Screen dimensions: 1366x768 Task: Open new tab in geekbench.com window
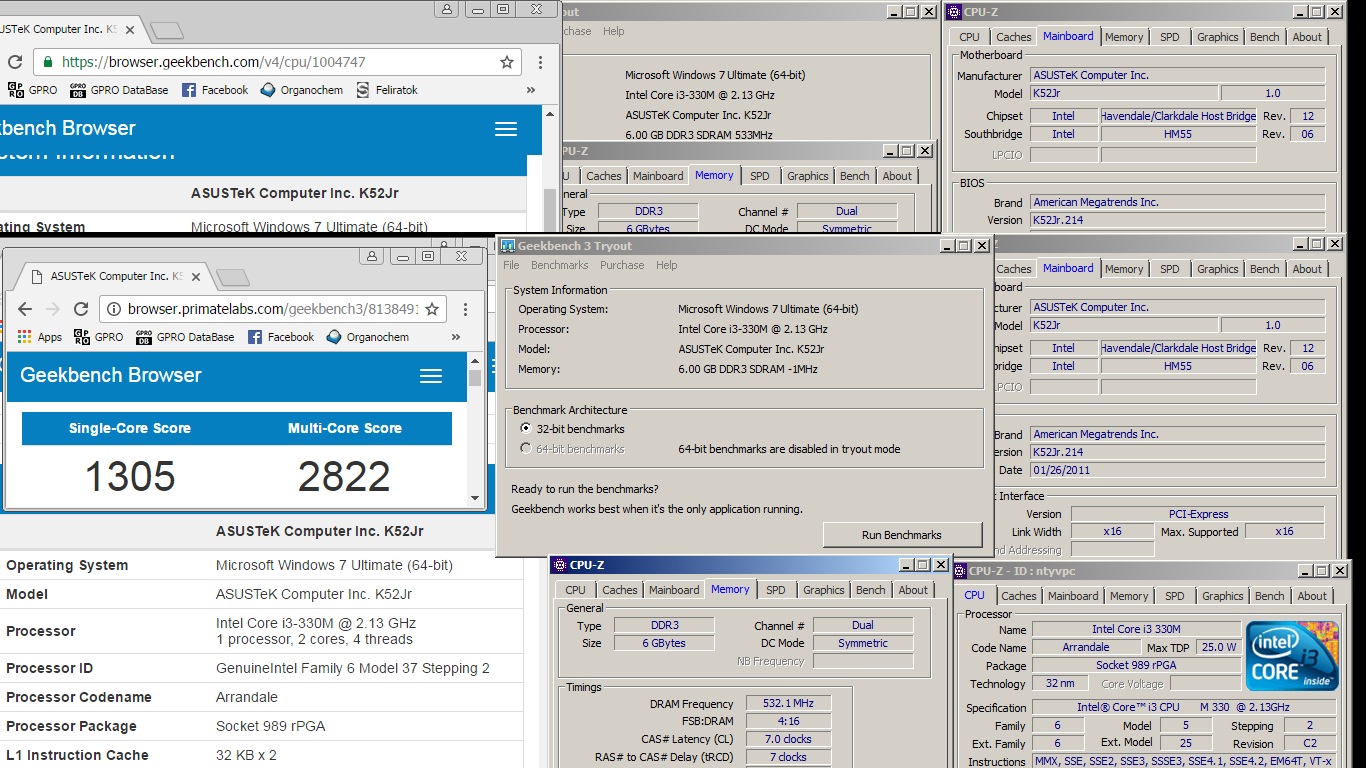point(166,30)
